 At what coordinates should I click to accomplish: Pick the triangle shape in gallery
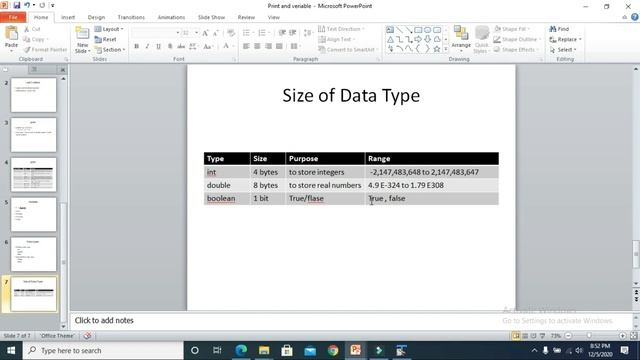tap(390, 39)
